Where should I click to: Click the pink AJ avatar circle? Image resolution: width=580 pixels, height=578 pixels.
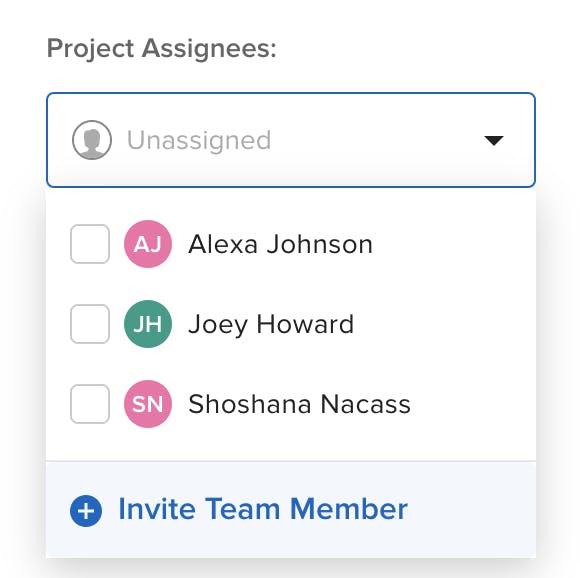[148, 244]
